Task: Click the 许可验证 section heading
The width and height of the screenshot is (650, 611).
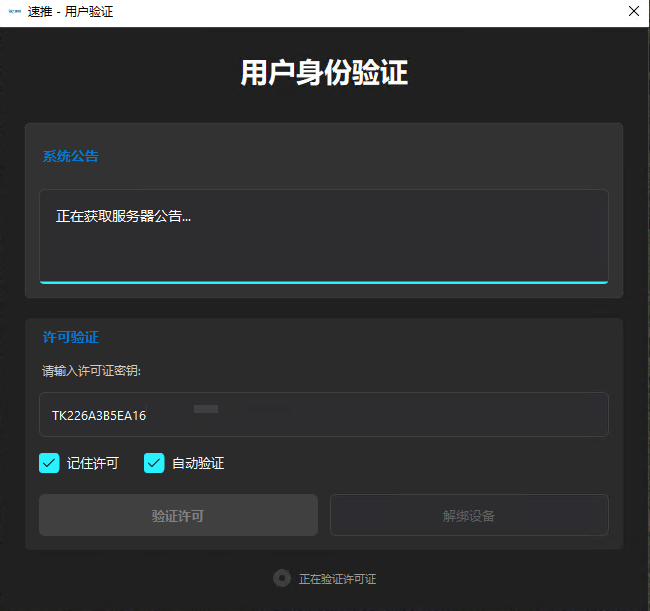Action: 70,337
